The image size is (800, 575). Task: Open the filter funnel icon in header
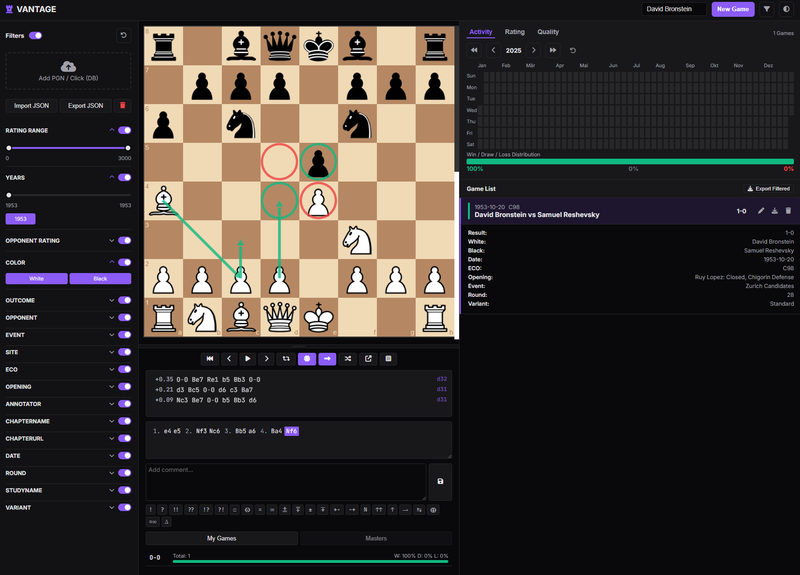point(767,9)
